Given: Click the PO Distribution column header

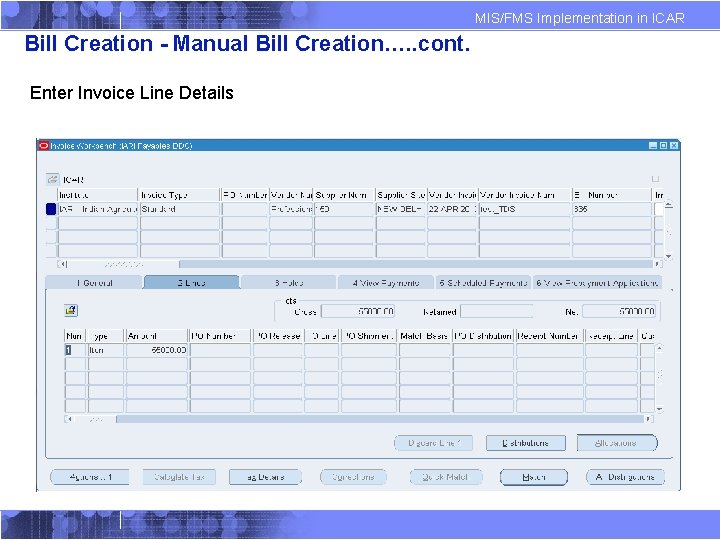Looking at the screenshot, I should coord(483,336).
